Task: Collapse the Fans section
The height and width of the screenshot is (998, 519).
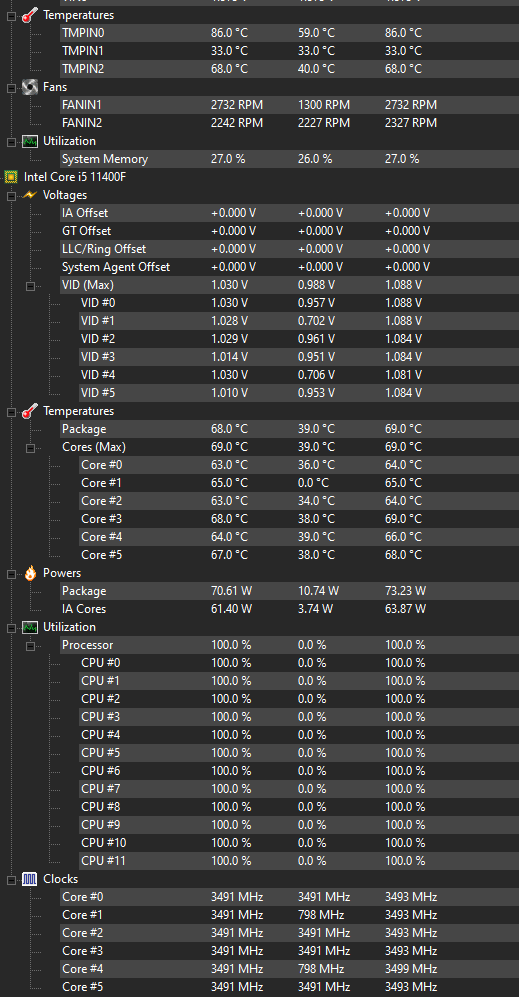Action: click(11, 88)
